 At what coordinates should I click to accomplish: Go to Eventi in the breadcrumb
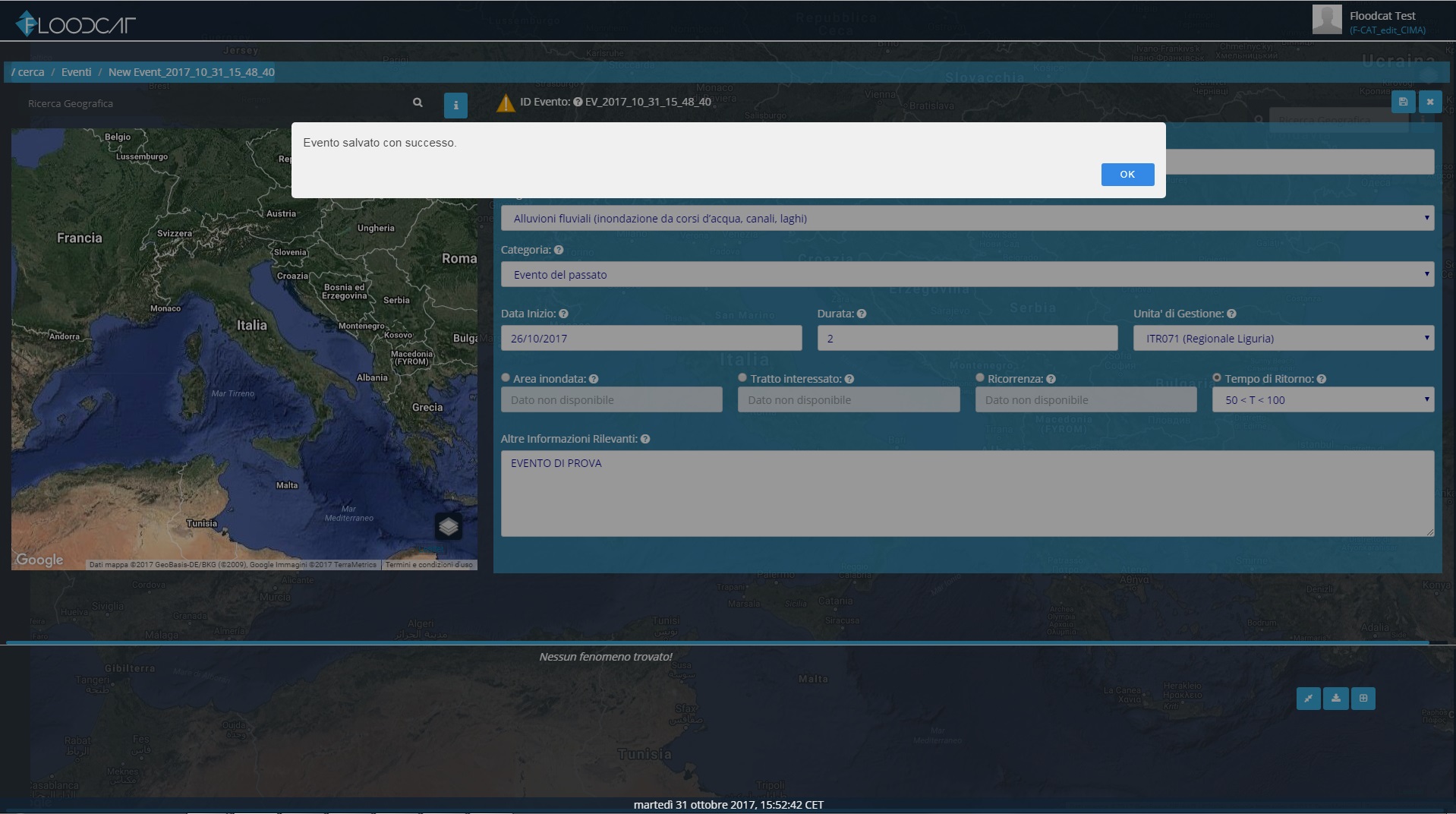pos(76,72)
